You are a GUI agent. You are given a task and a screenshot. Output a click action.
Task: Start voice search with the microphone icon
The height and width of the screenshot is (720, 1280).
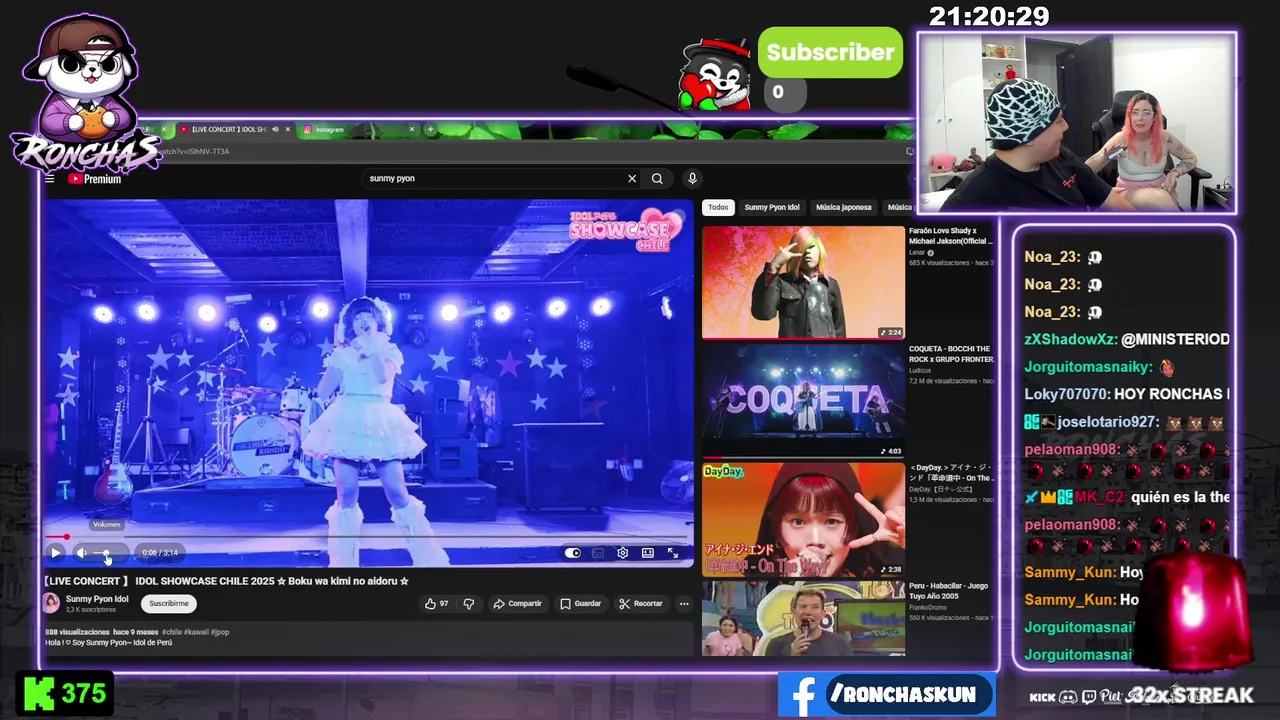tap(692, 178)
